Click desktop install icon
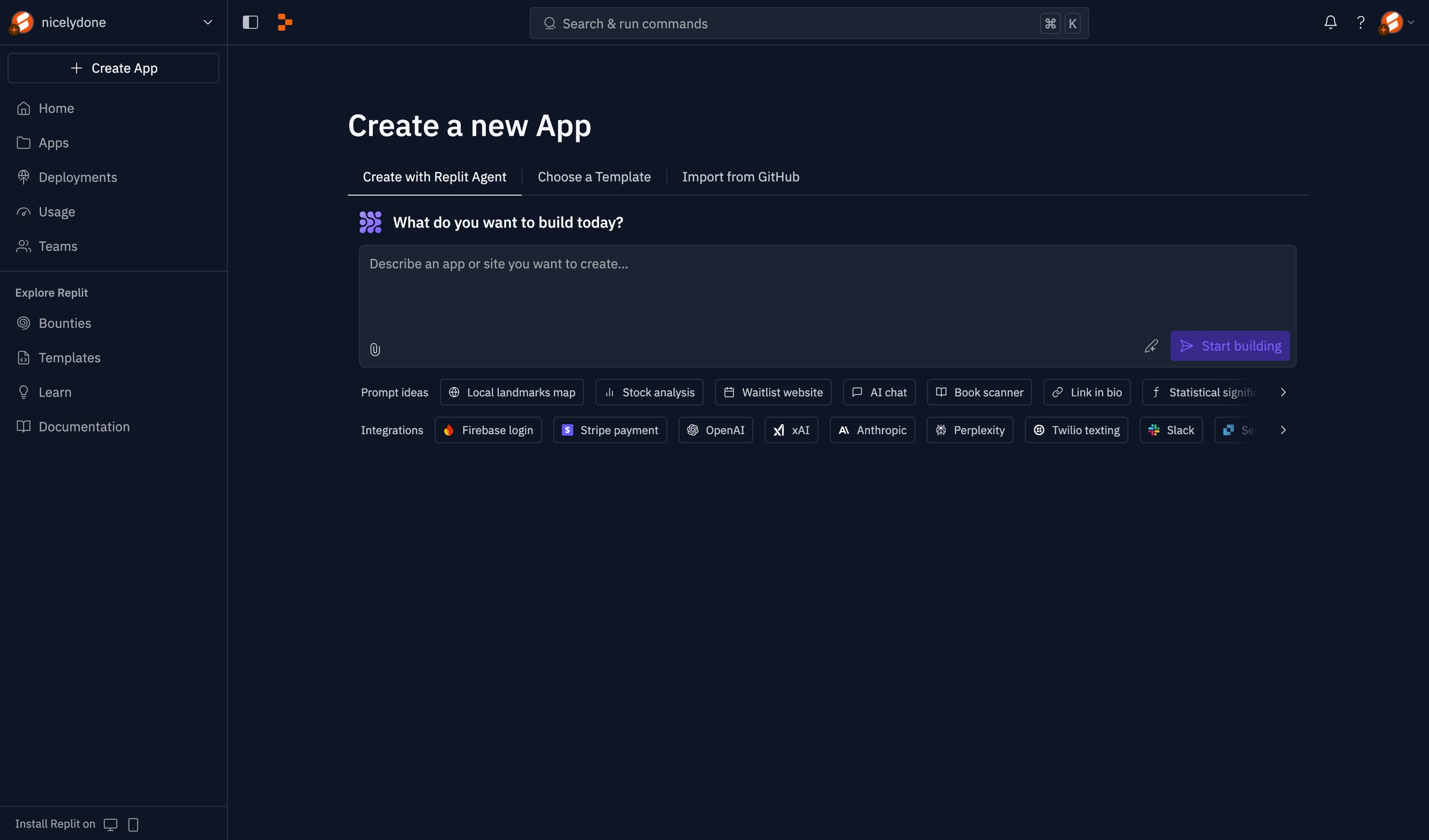Screen dimensions: 1429x840 point(111,824)
